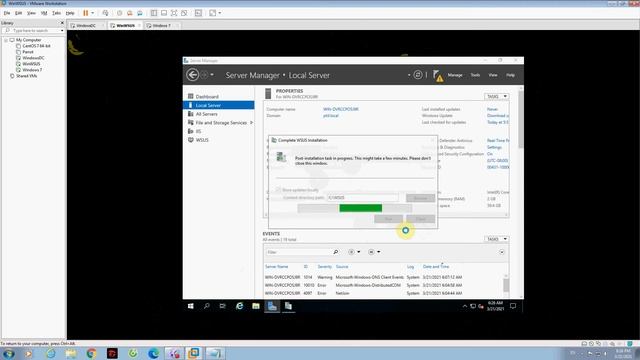Screen dimensions: 640x360
Task: Open the Server Manager Help menu
Action: (x=510, y=75)
